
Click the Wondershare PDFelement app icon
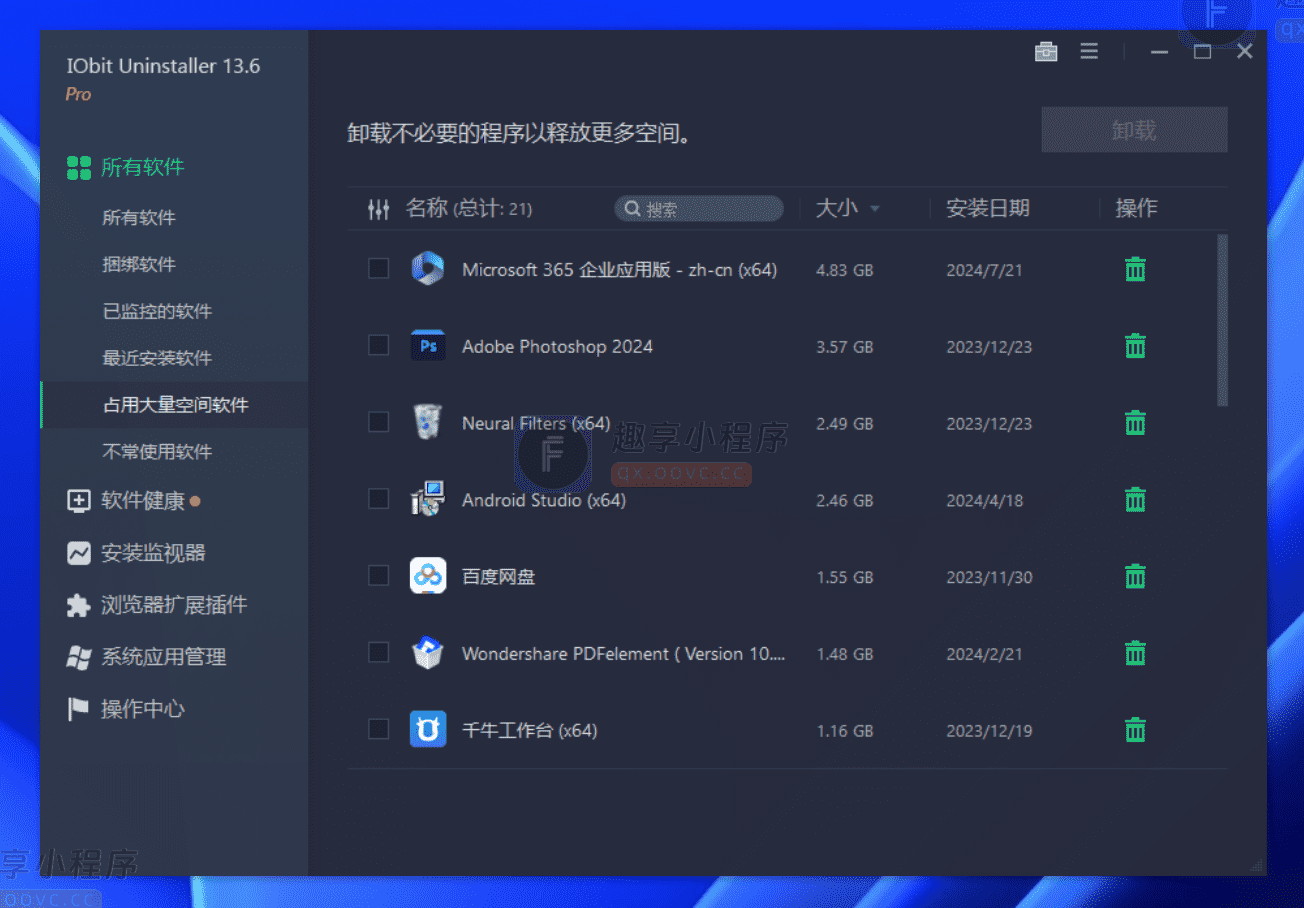tap(428, 653)
